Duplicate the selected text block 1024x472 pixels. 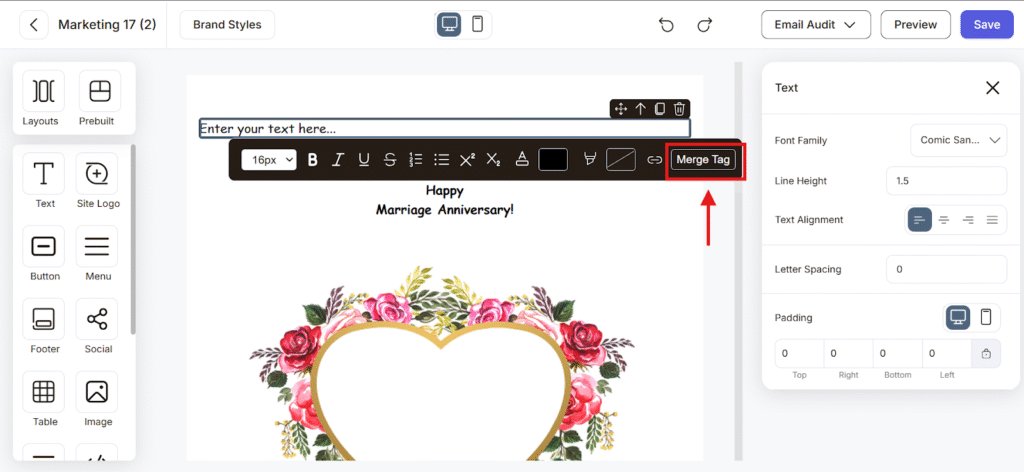click(660, 109)
